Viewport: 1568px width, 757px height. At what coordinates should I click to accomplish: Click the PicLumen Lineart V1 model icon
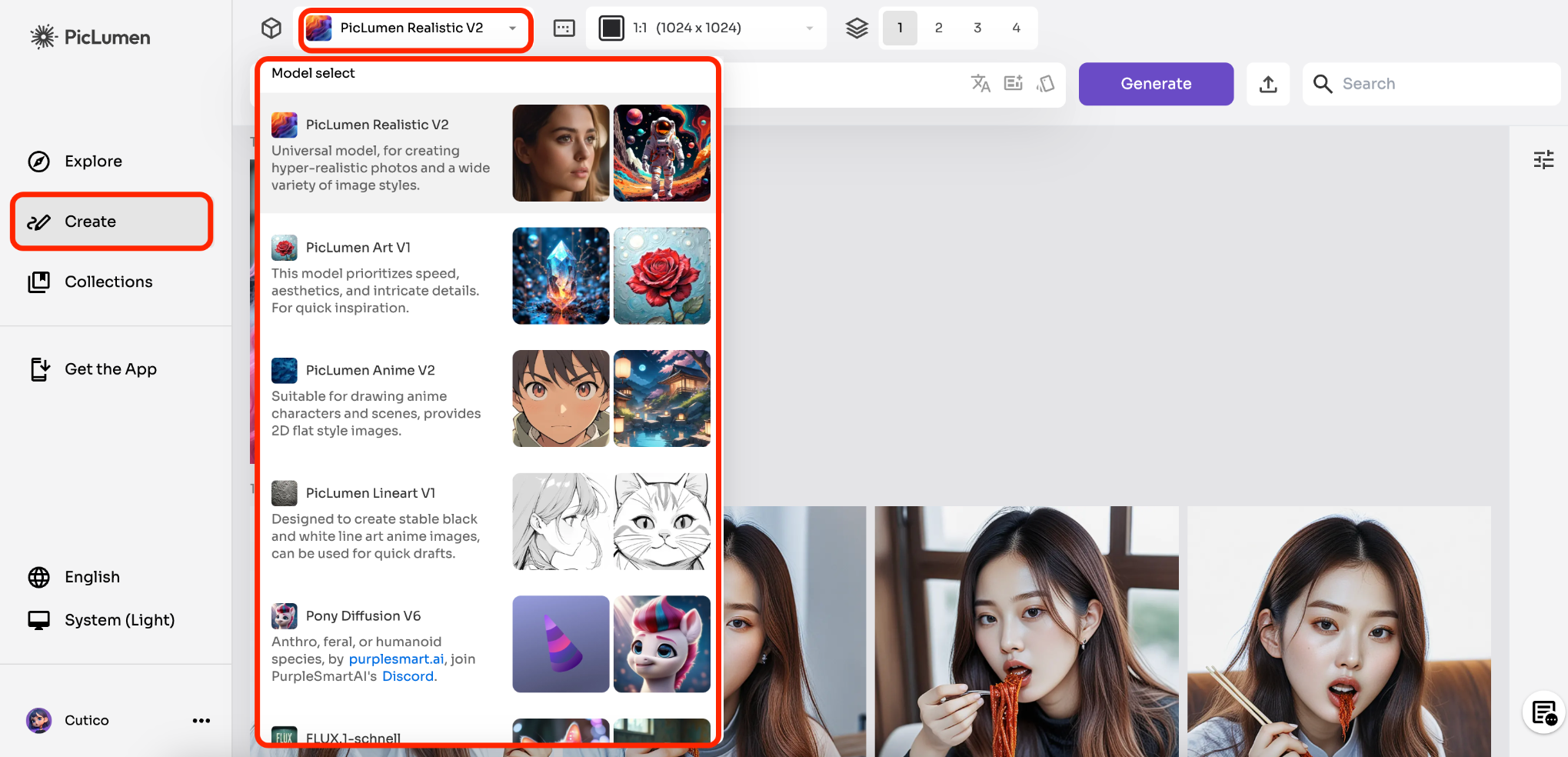284,493
